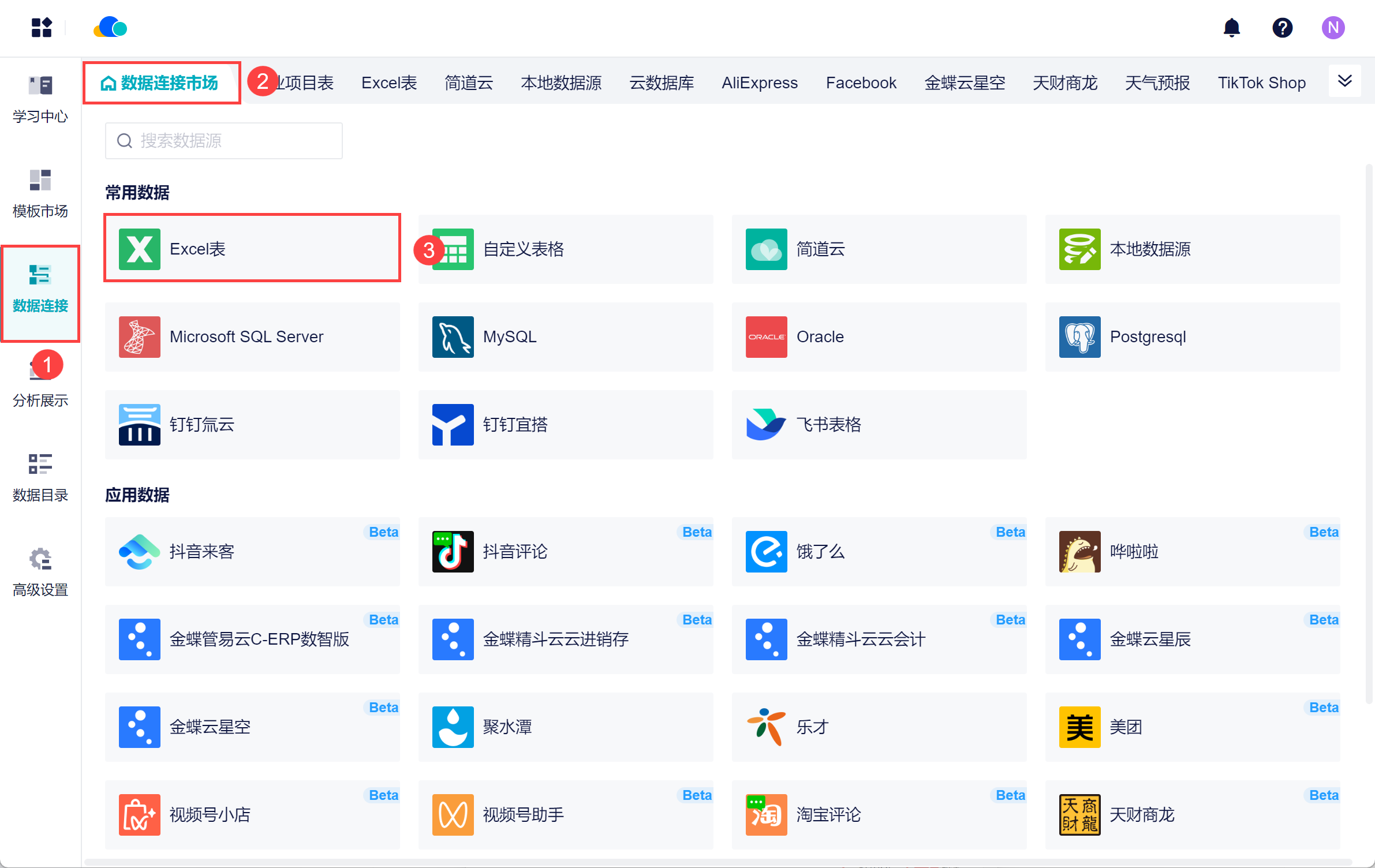Select 金蝶管易云C-ERP数智版 card
This screenshot has width=1375, height=868.
pyautogui.click(x=252, y=639)
